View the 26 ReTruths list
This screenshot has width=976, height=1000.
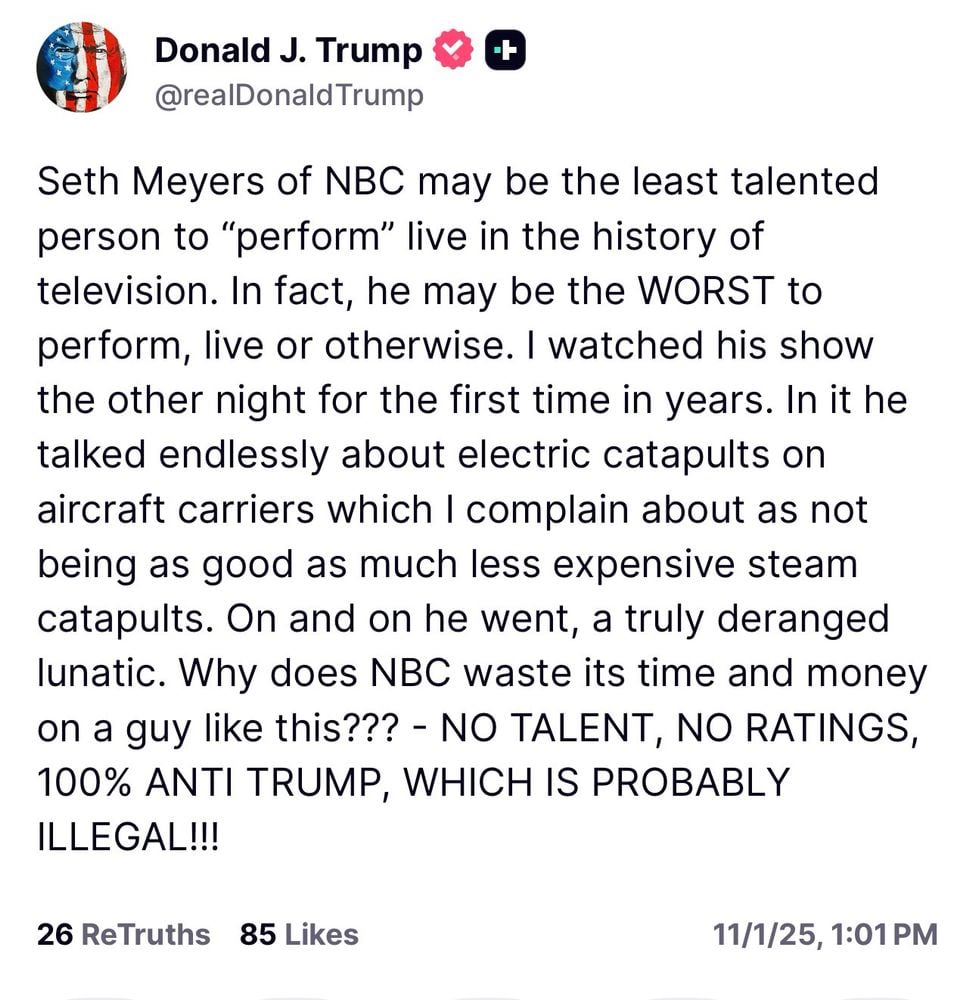(123, 934)
